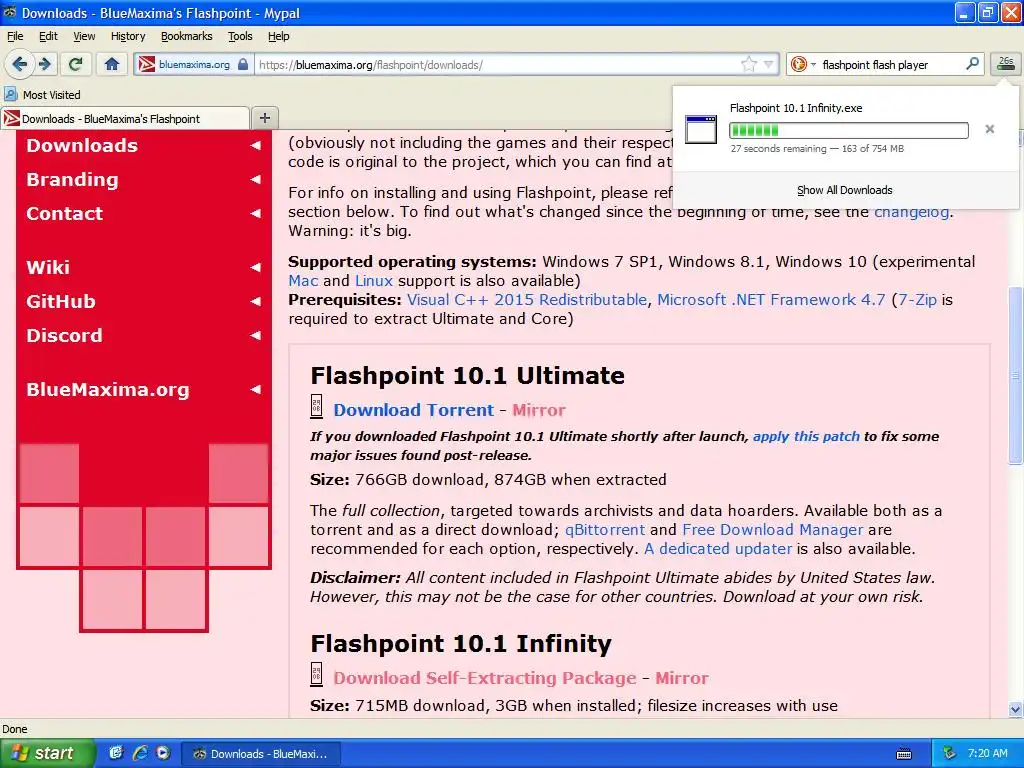Open the Edit menu
Viewport: 1024px width, 768px height.
pyautogui.click(x=48, y=36)
